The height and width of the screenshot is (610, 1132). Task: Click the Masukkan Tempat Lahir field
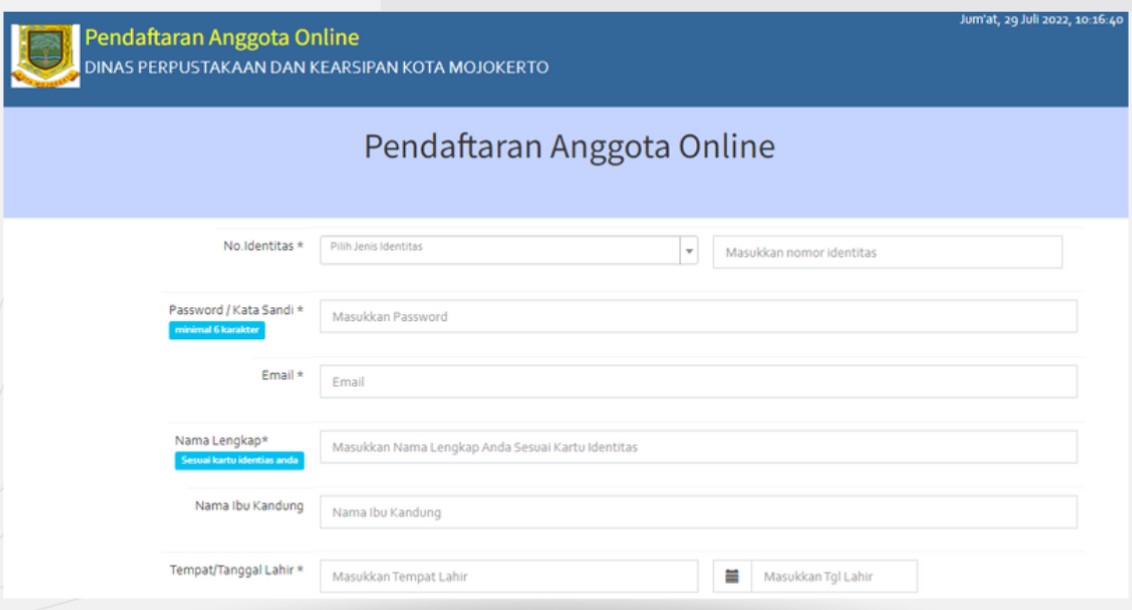[509, 576]
